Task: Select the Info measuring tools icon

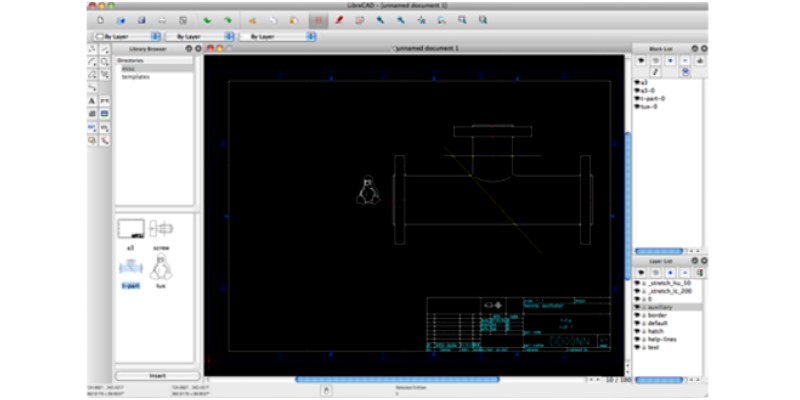Action: coord(105,127)
